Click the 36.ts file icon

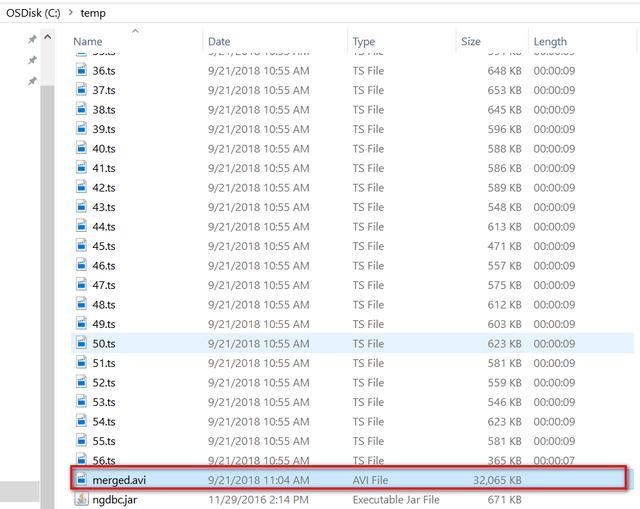81,70
